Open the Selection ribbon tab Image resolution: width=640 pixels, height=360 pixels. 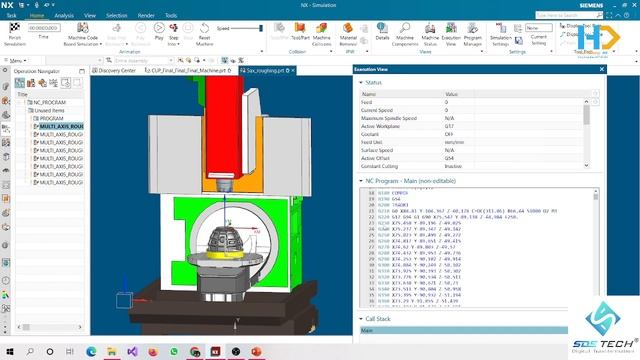(x=117, y=16)
